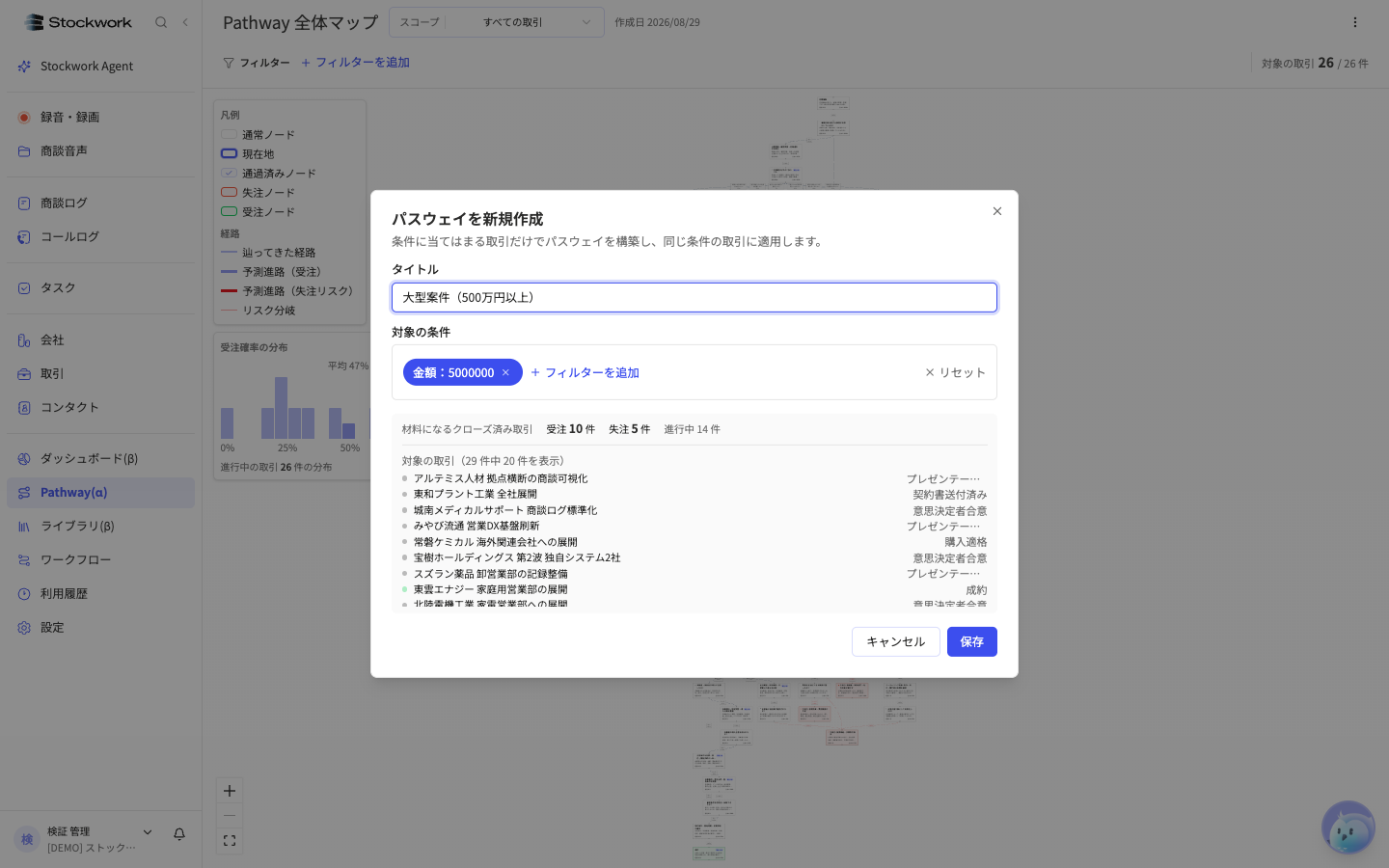Click the three-dot more options icon
Screen dimensions: 1389x868
pos(1355,22)
